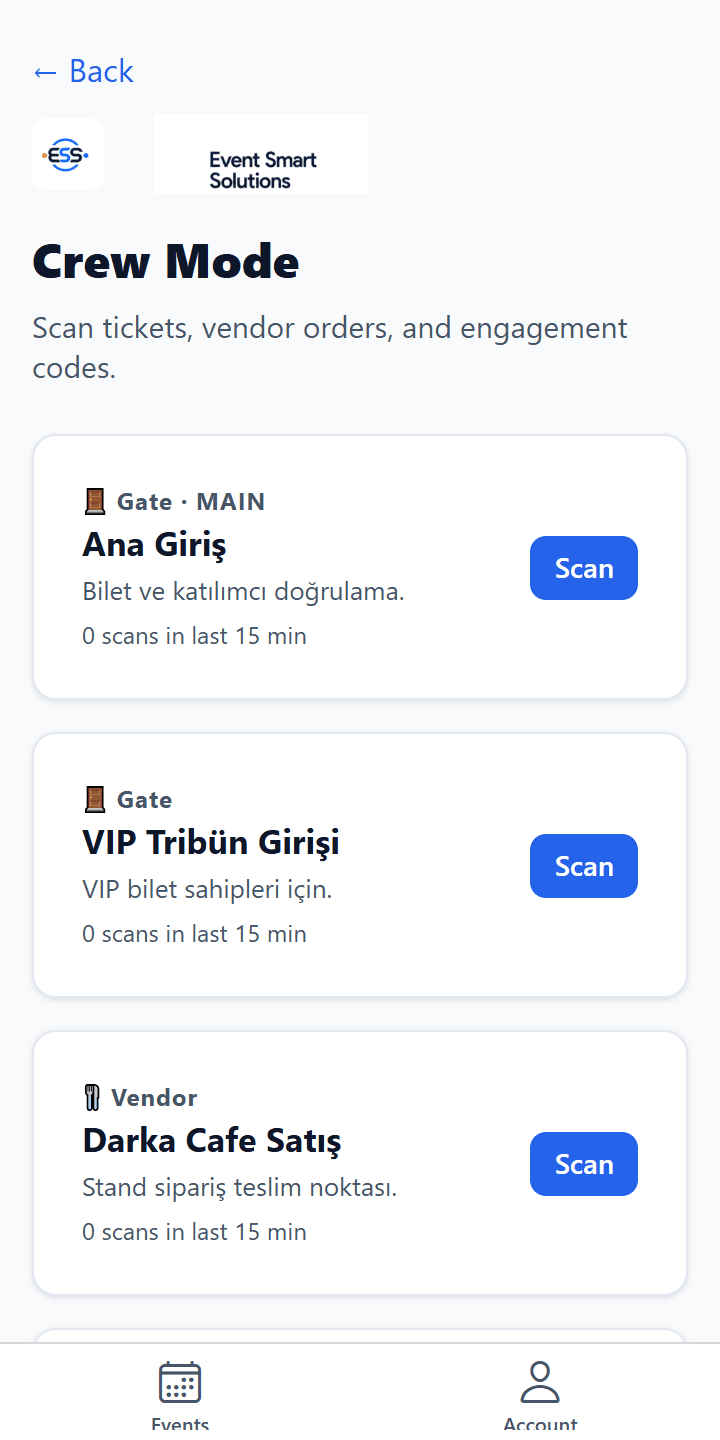Click Ana Giriş scans in last 15 min text
The image size is (720, 1440).
tap(194, 636)
